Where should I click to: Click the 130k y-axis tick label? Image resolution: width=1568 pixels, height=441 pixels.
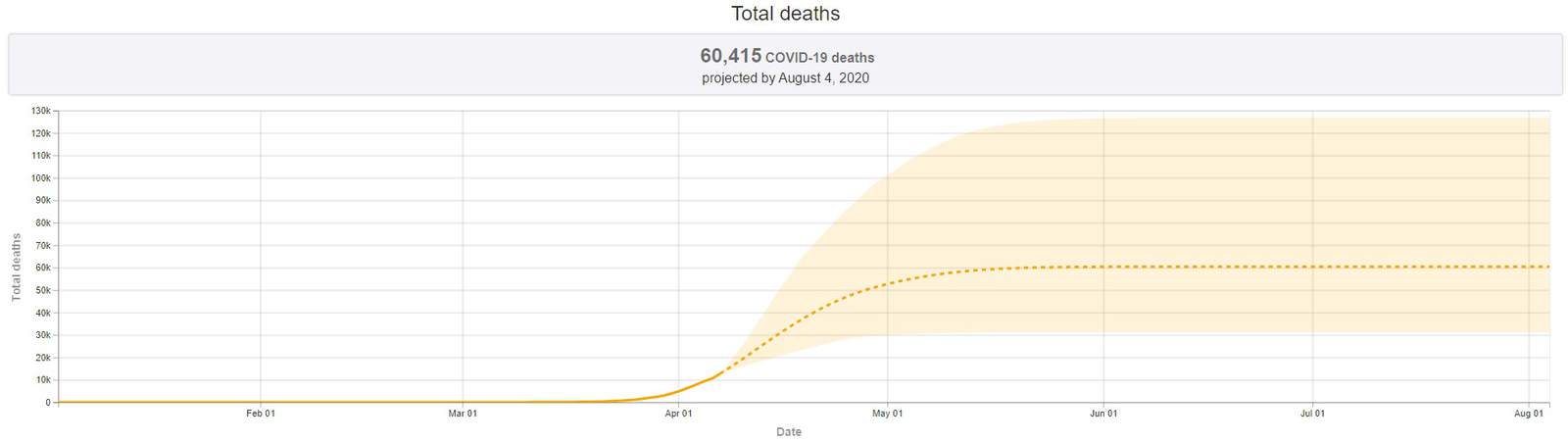[x=41, y=111]
